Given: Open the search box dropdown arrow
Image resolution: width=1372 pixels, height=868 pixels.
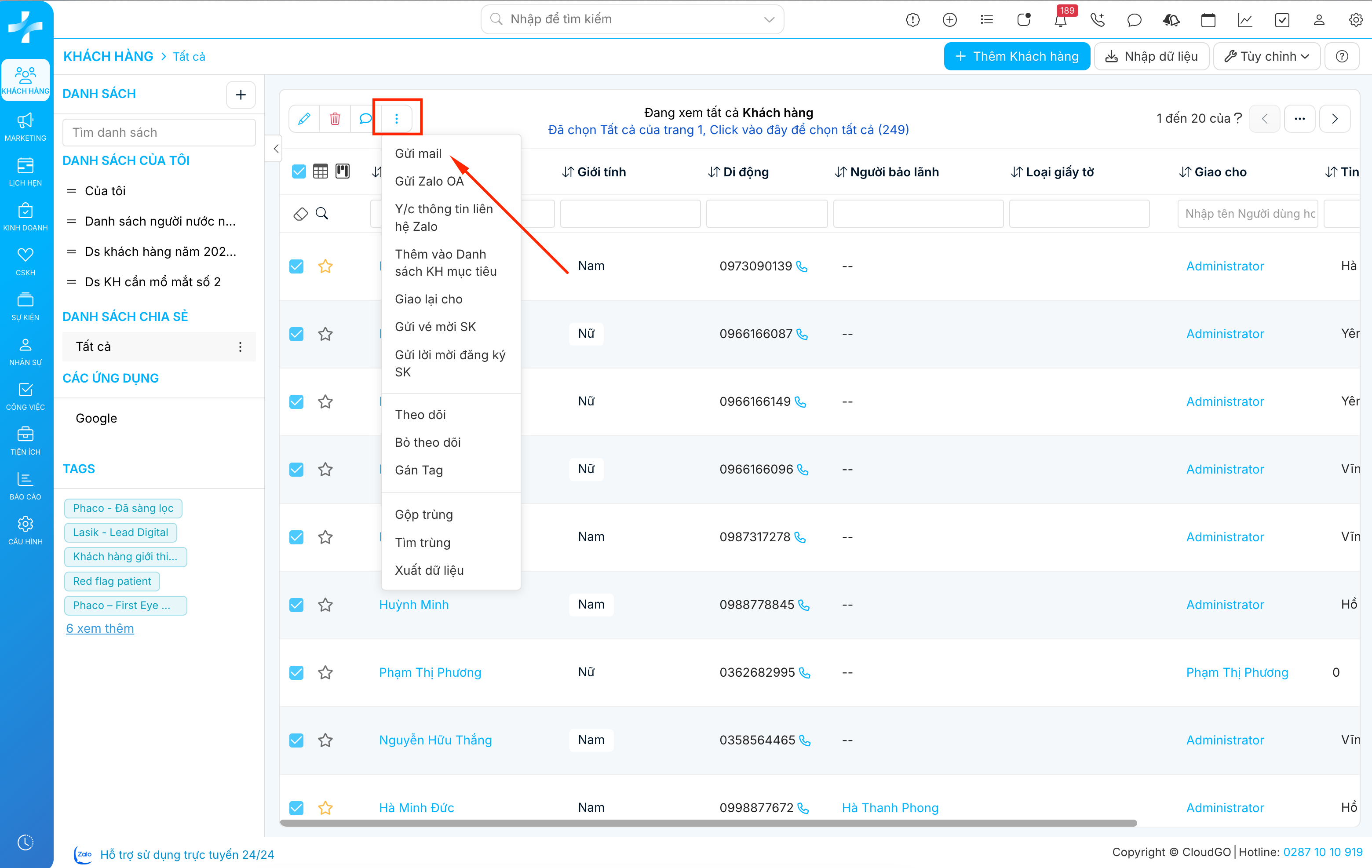Looking at the screenshot, I should (x=769, y=19).
